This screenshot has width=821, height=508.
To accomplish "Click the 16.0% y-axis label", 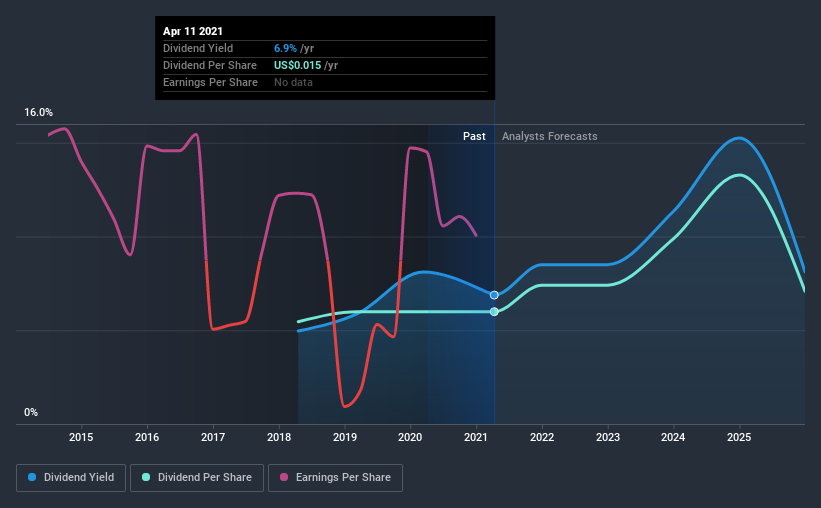I will (x=39, y=113).
